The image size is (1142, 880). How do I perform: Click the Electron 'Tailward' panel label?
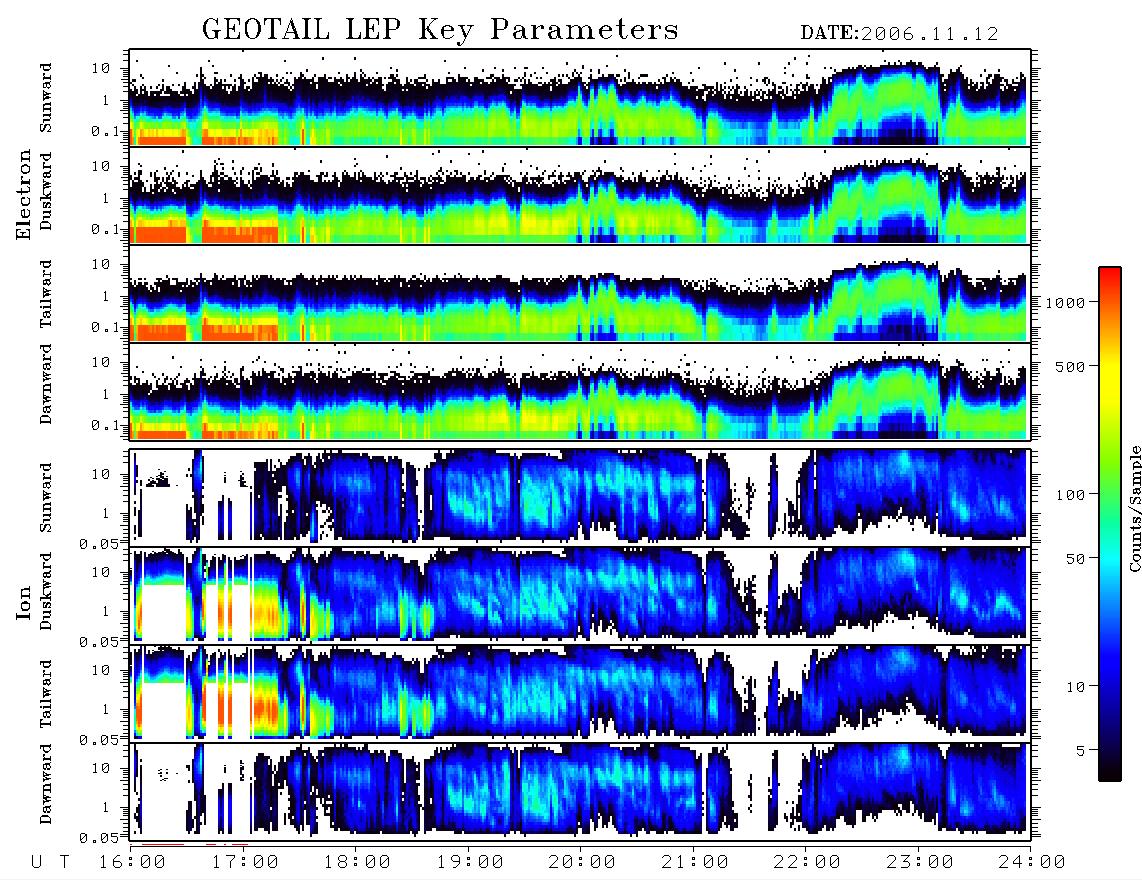tap(46, 294)
